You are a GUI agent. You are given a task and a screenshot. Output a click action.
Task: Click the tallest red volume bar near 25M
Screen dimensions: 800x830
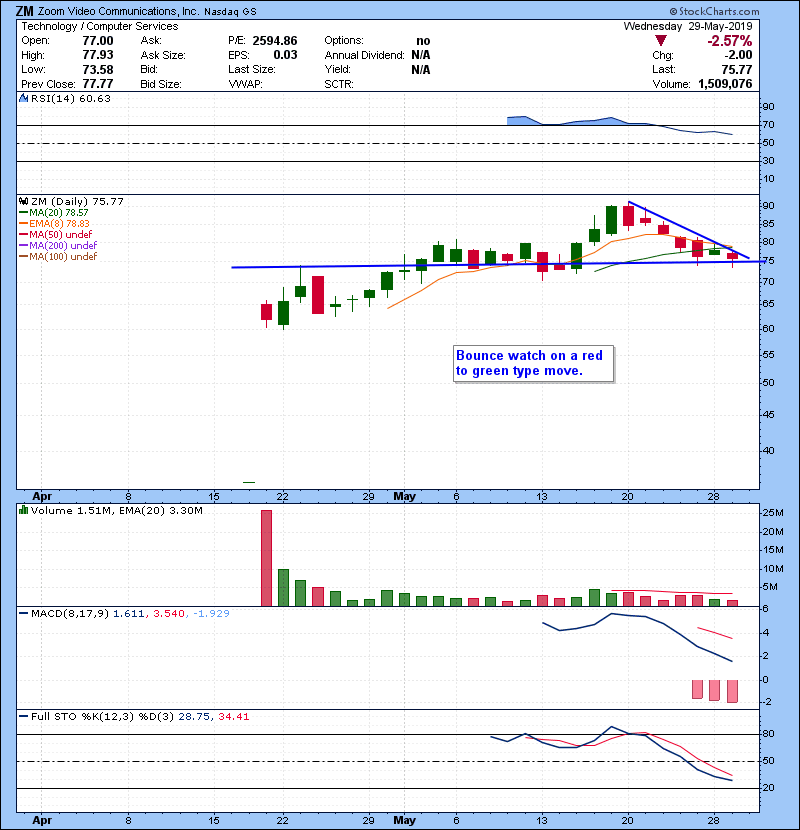tap(266, 558)
